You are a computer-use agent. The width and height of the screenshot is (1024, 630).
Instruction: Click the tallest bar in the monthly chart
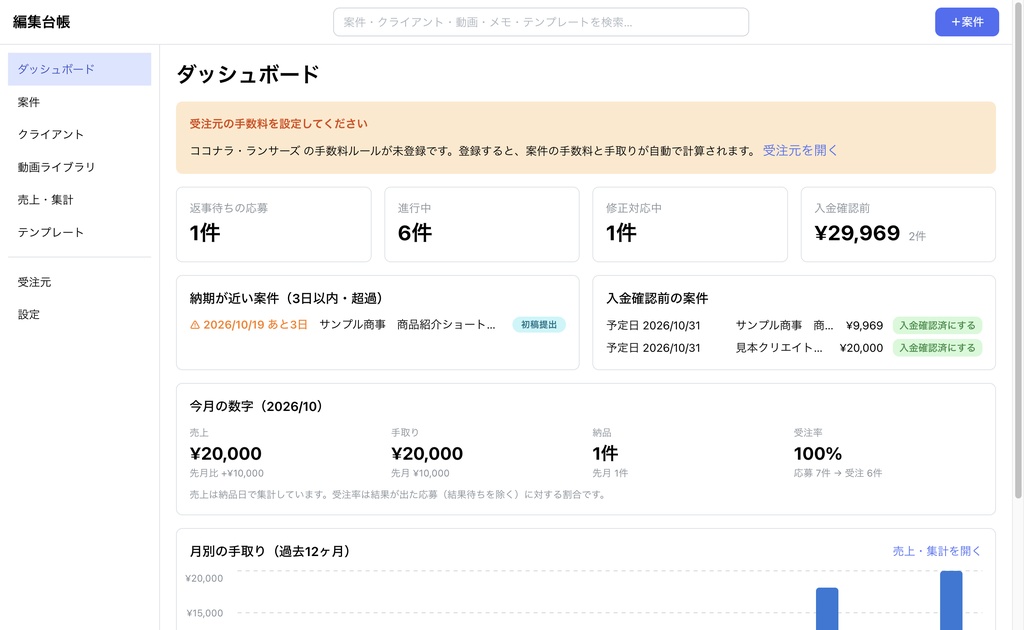951,601
